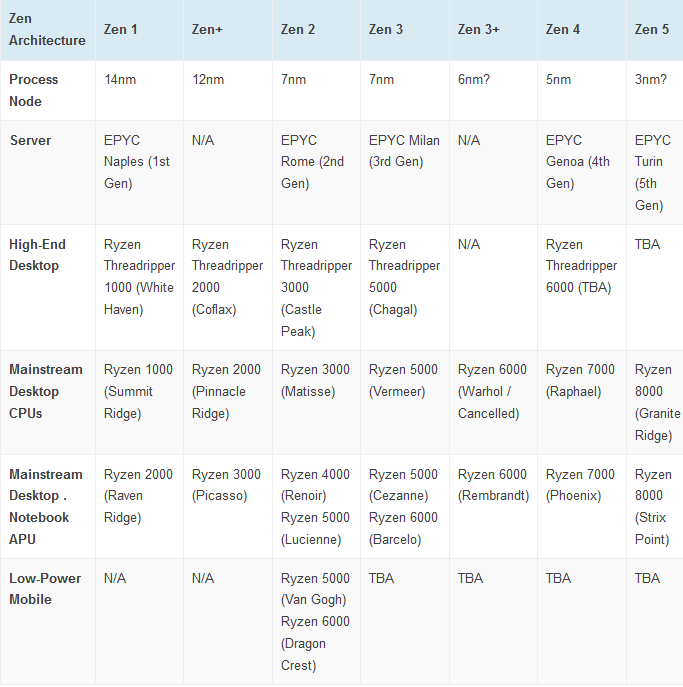Image resolution: width=683 pixels, height=687 pixels.
Task: Click the Zen Architecture header cell
Action: click(47, 30)
